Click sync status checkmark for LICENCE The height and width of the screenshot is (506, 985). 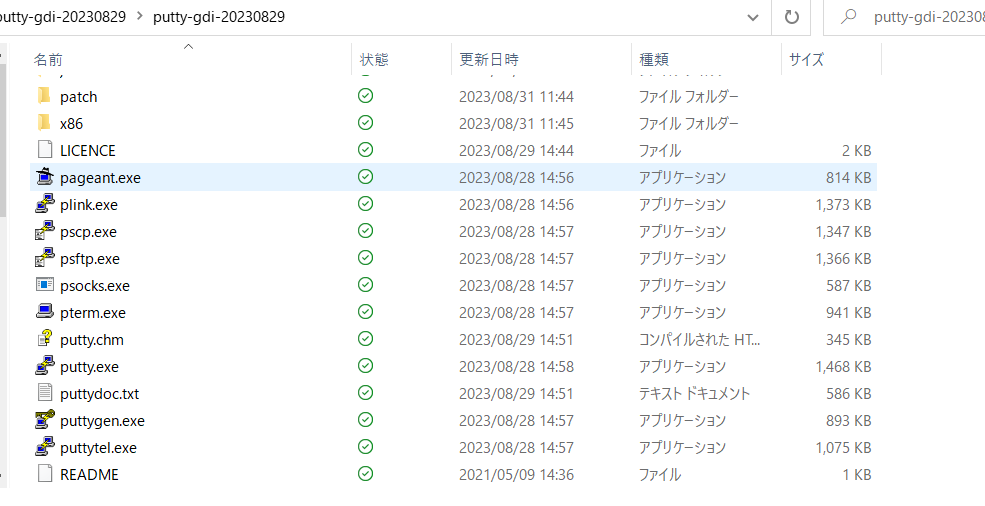(x=365, y=150)
